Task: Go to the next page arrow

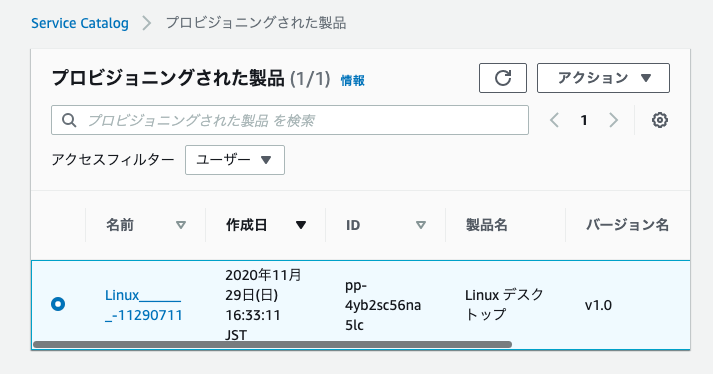Action: (613, 120)
